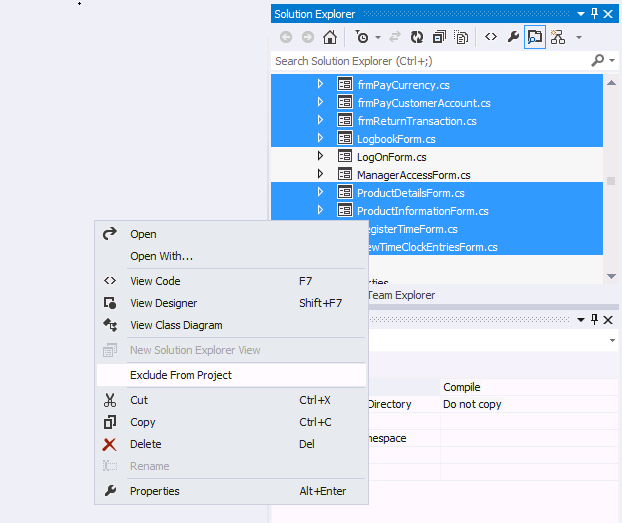Choose Cut from context menu
The image size is (622, 523).
(x=231, y=400)
